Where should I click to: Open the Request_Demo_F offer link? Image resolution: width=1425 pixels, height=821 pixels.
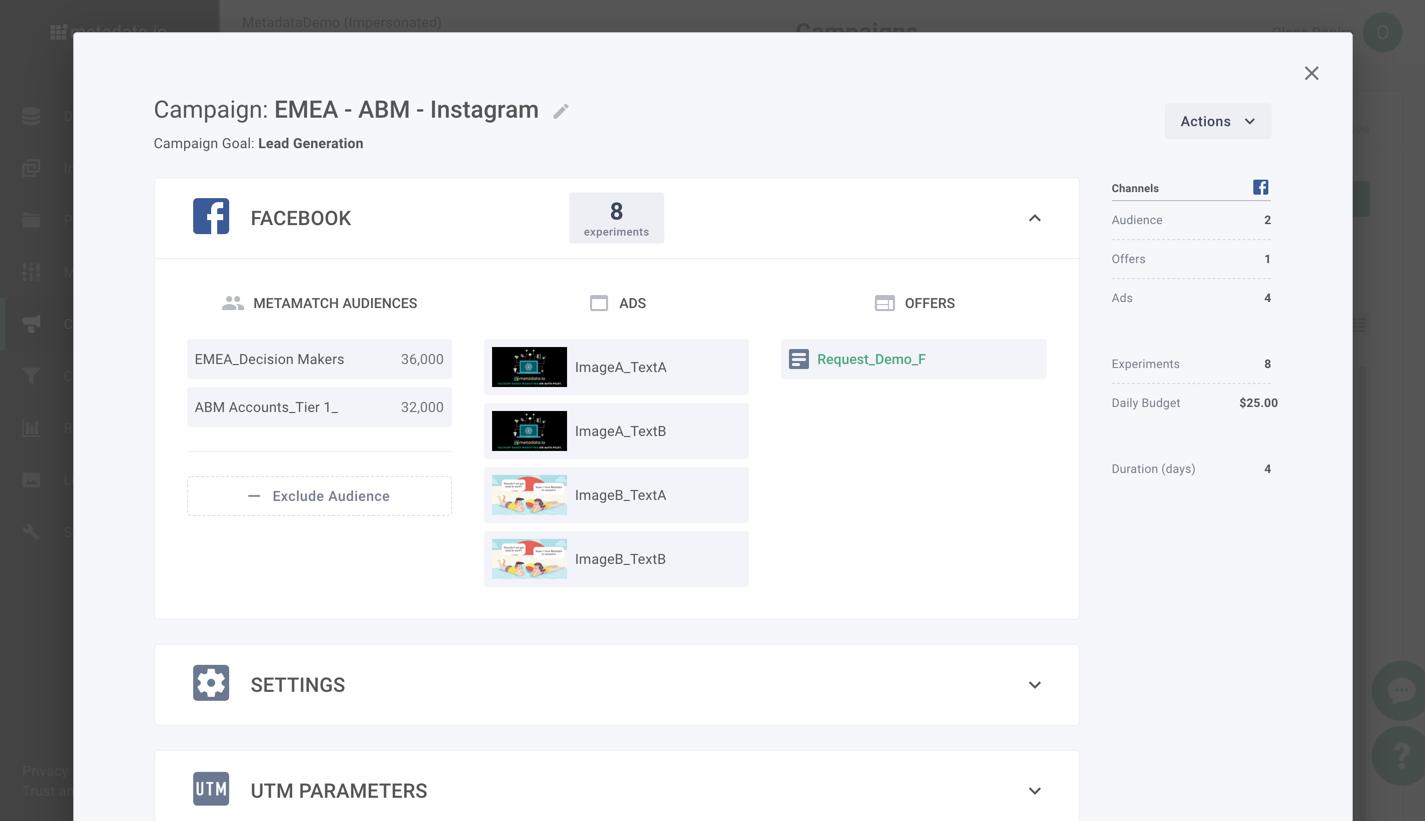click(871, 359)
